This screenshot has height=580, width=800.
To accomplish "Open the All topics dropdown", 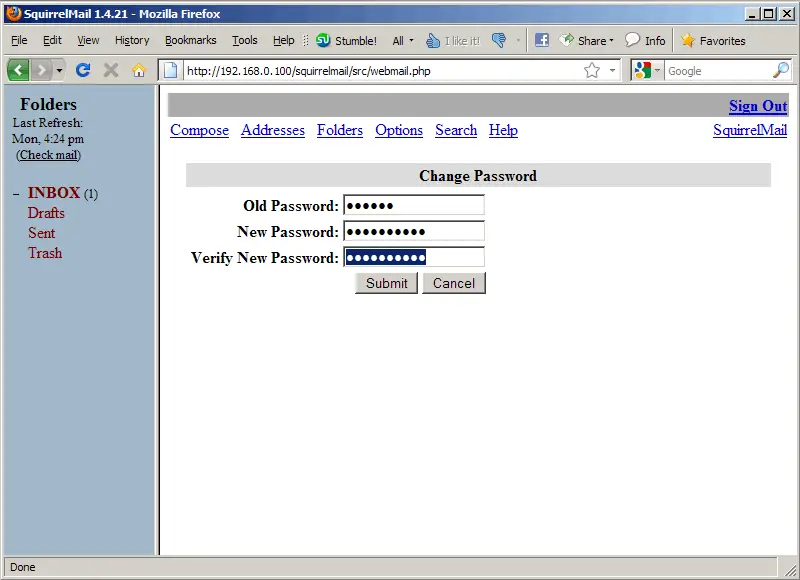I will [x=403, y=41].
